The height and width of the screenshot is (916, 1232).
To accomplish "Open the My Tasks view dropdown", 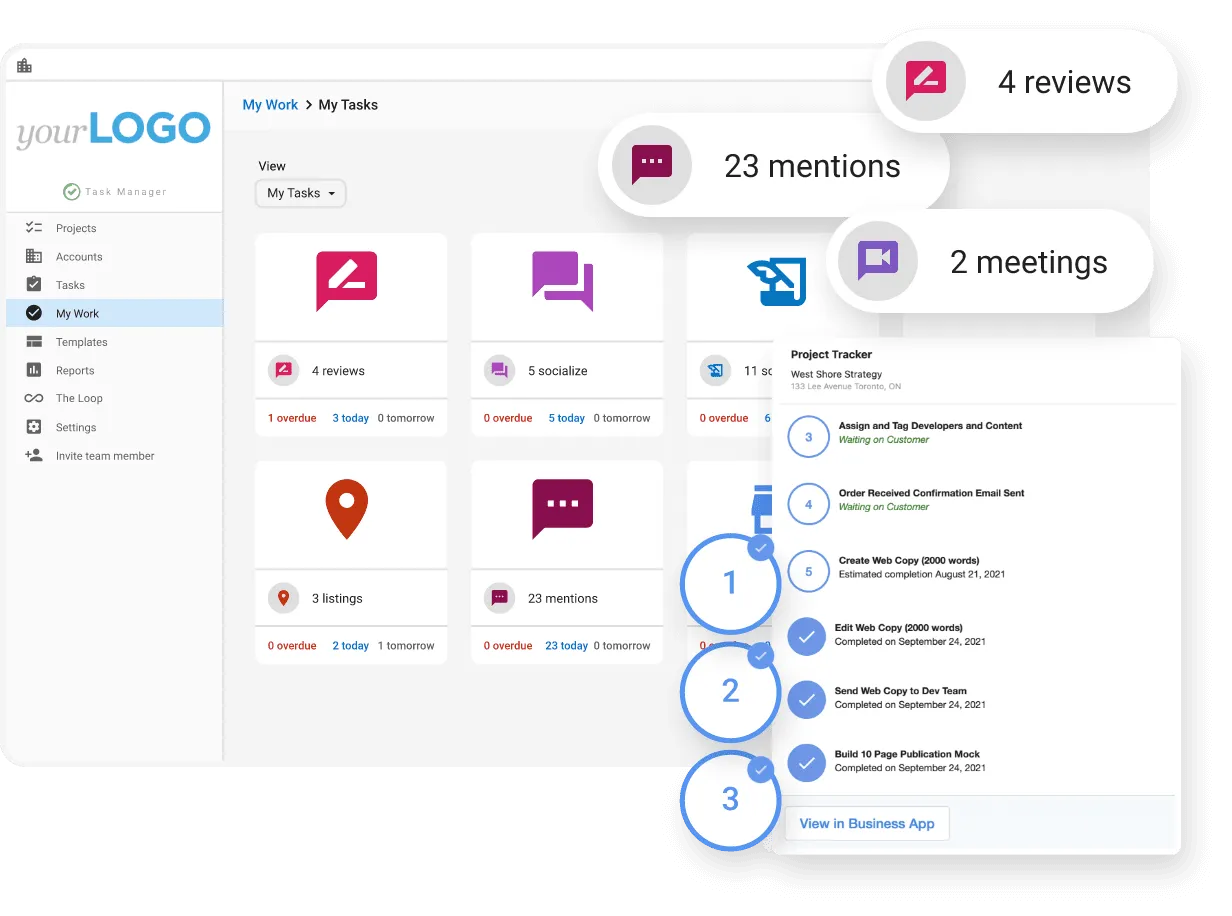I will tap(300, 193).
